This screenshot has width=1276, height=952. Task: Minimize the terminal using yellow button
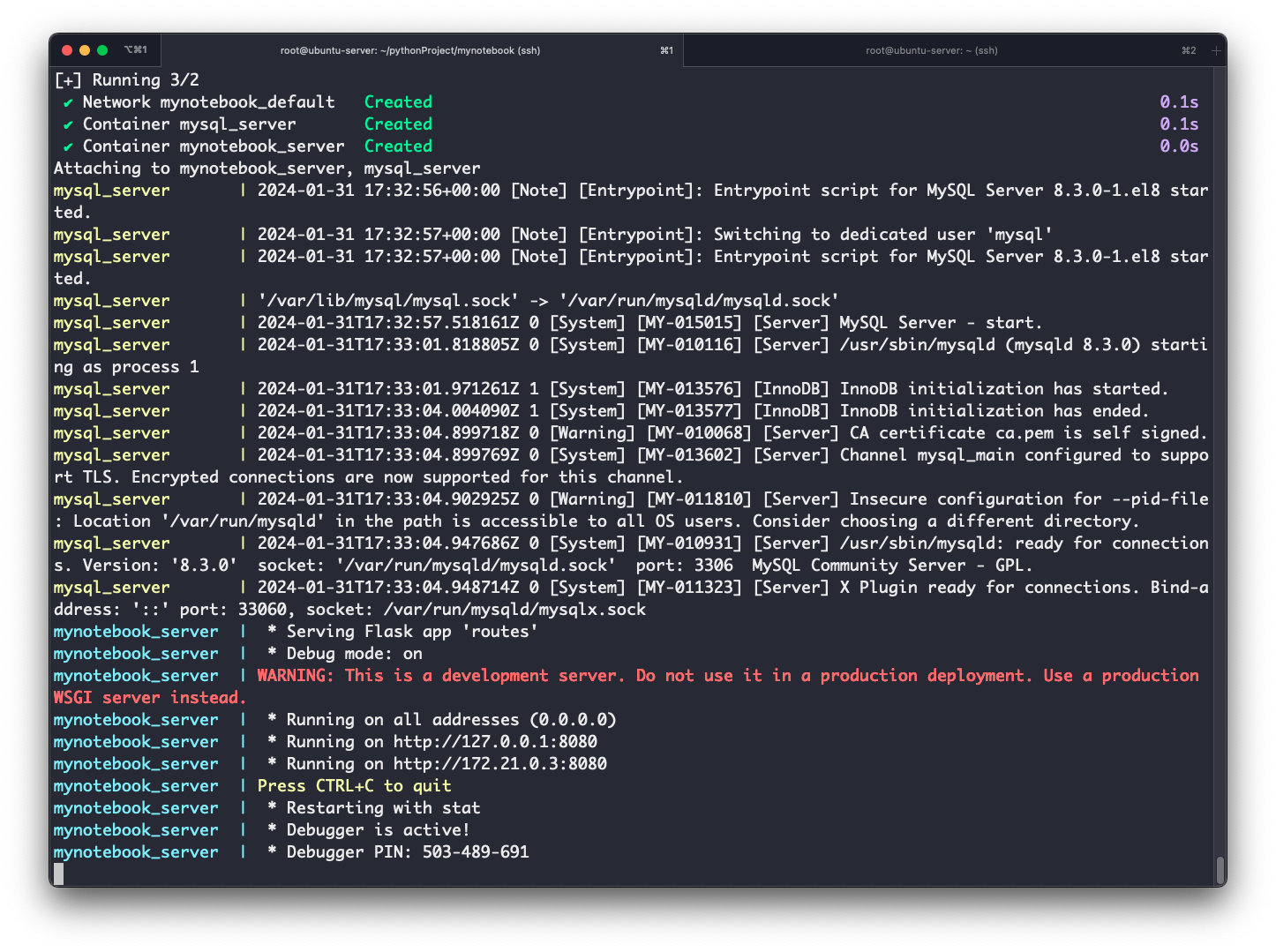click(x=85, y=50)
